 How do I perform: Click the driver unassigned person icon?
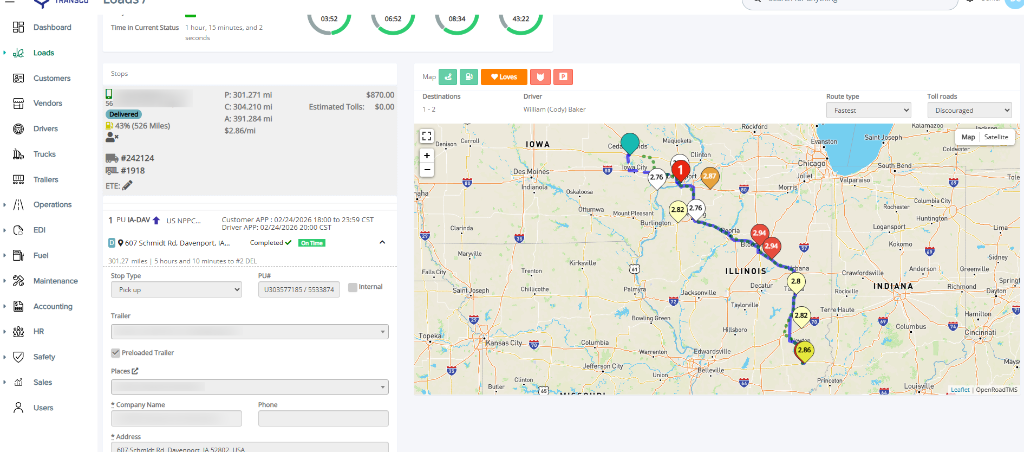tap(111, 137)
